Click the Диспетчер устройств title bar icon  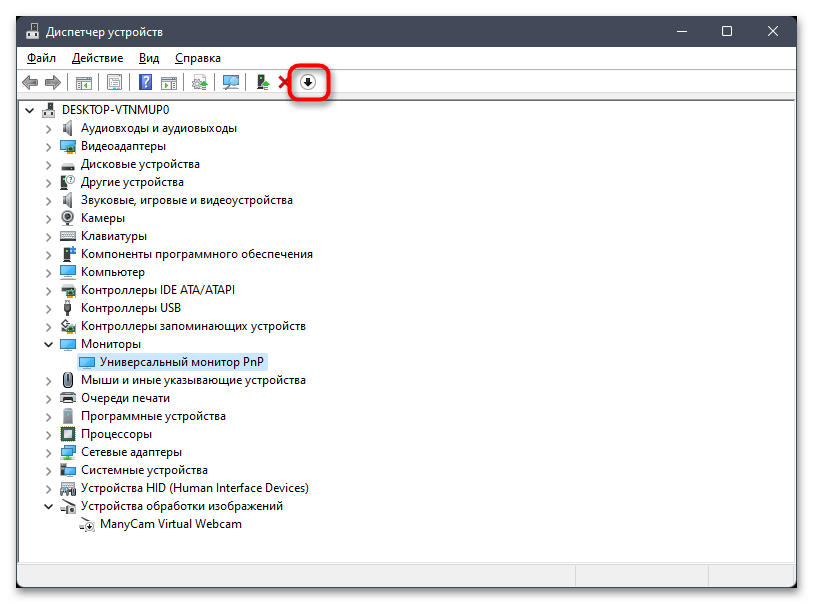[x=33, y=31]
